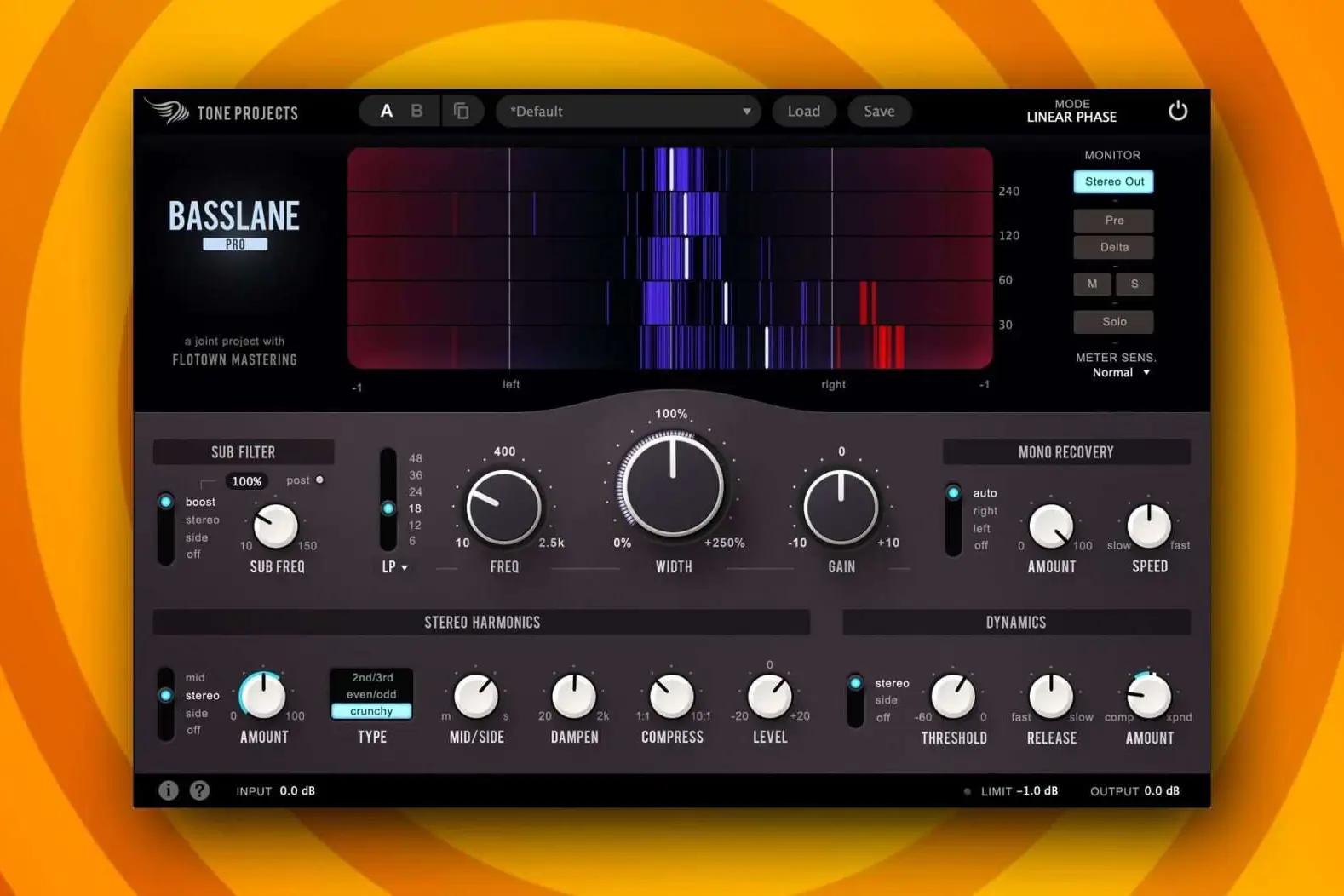Select the 6 slope option
Image resolution: width=1344 pixels, height=896 pixels.
(x=413, y=542)
